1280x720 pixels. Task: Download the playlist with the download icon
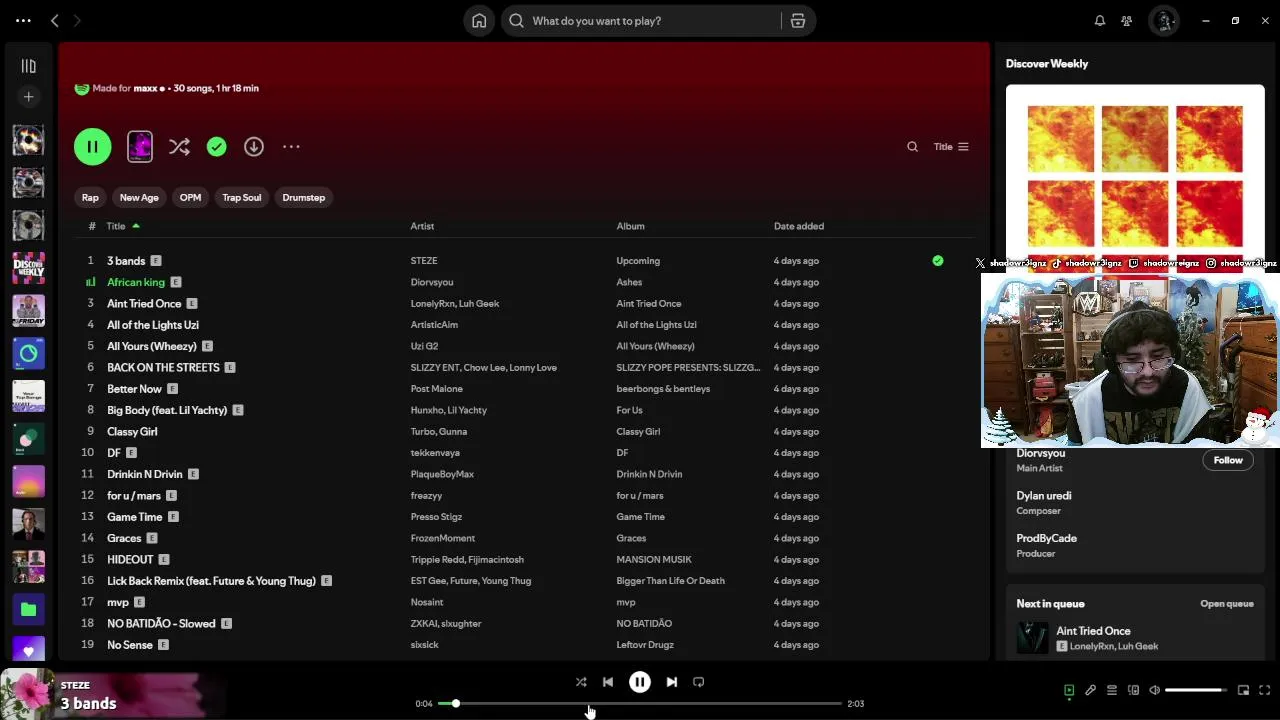click(254, 147)
